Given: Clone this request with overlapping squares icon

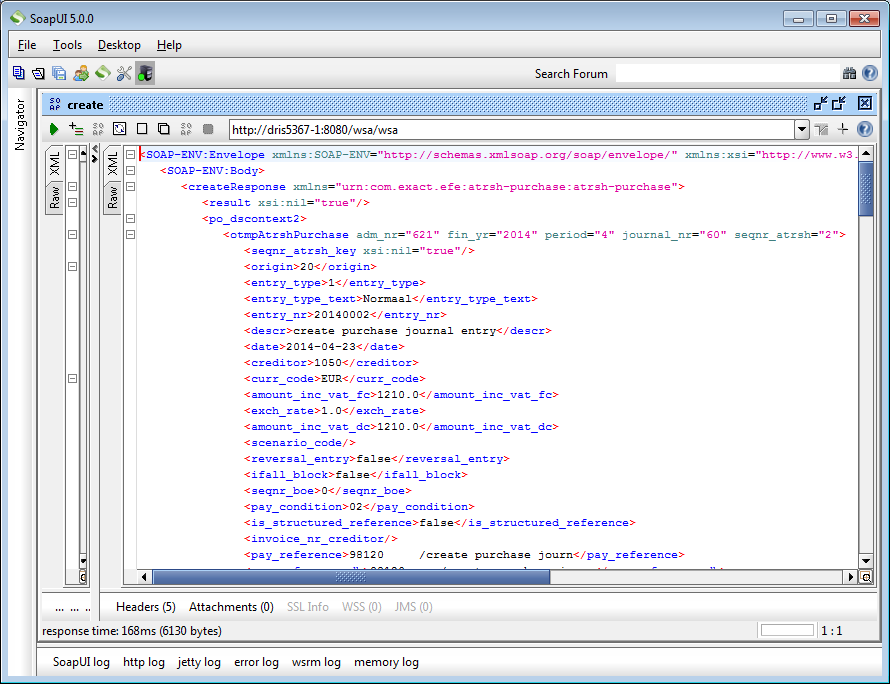Looking at the screenshot, I should pyautogui.click(x=163, y=129).
